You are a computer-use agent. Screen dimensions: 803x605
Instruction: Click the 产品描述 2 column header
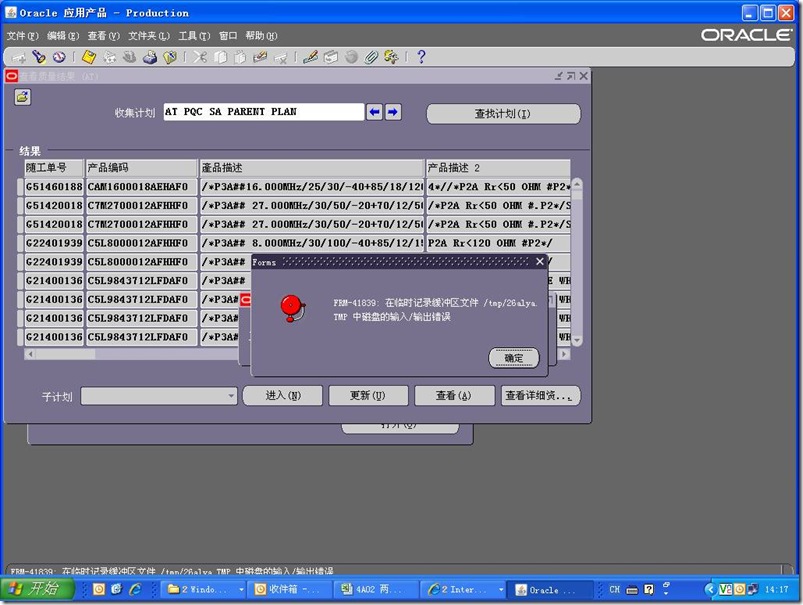498,168
